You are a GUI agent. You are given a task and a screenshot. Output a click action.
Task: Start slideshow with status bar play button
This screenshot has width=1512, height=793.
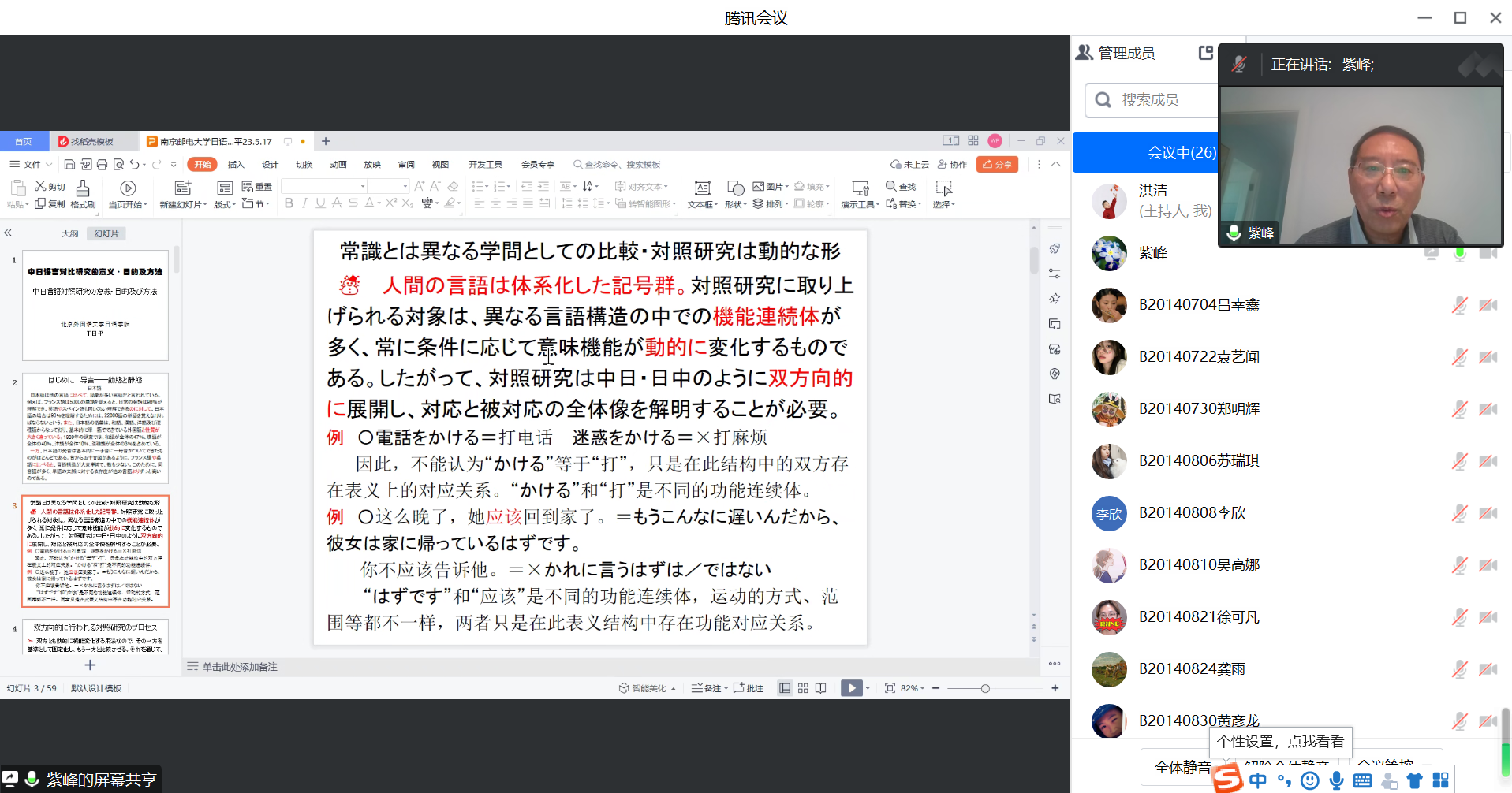851,688
